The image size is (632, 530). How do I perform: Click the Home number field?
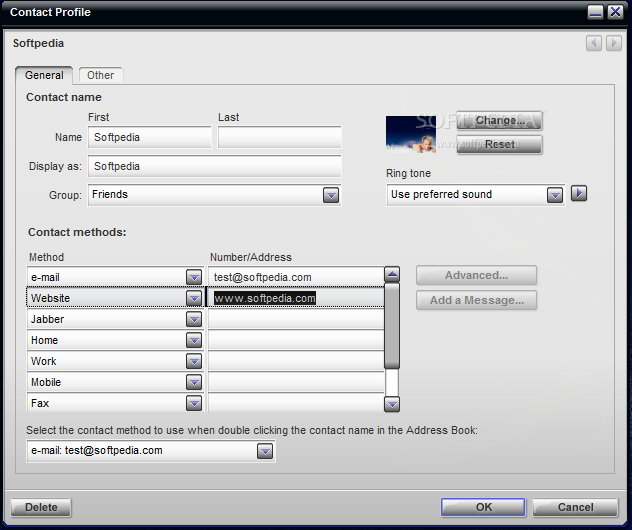[296, 340]
